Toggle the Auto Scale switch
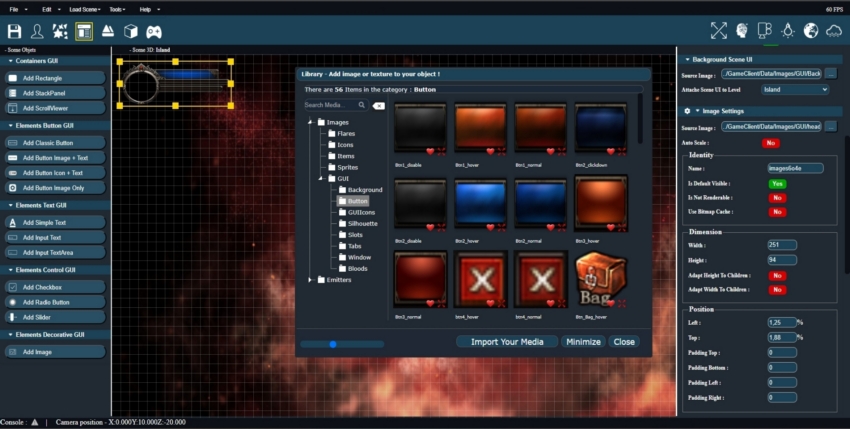The width and height of the screenshot is (850, 429). click(772, 143)
